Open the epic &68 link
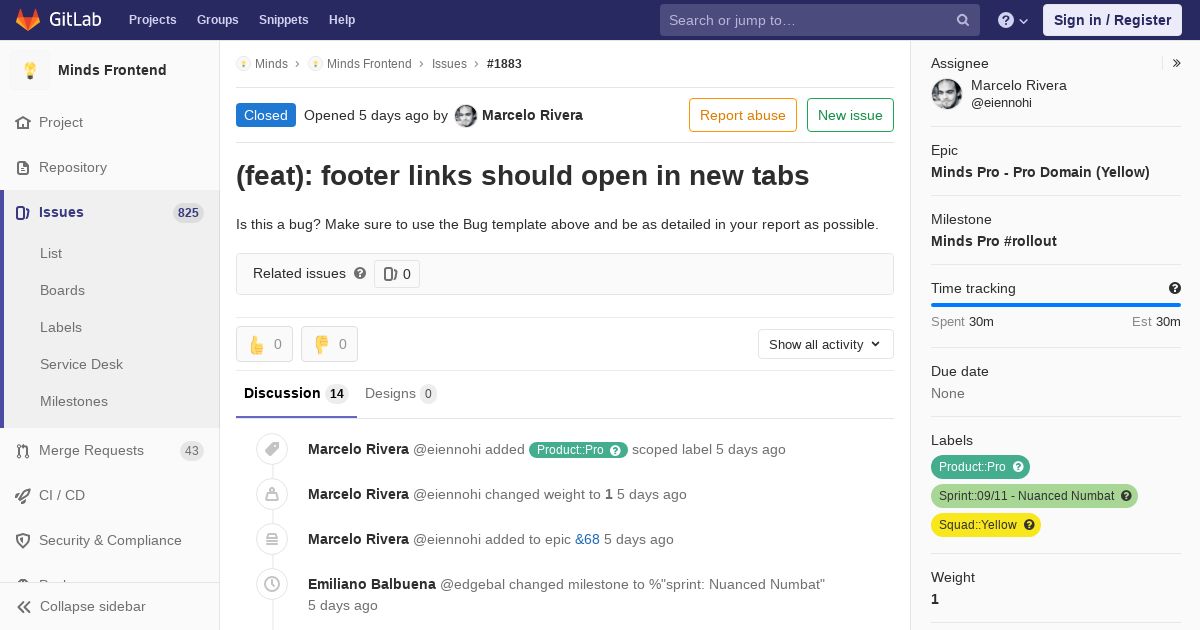Screen dimensions: 1200x630 [587, 539]
